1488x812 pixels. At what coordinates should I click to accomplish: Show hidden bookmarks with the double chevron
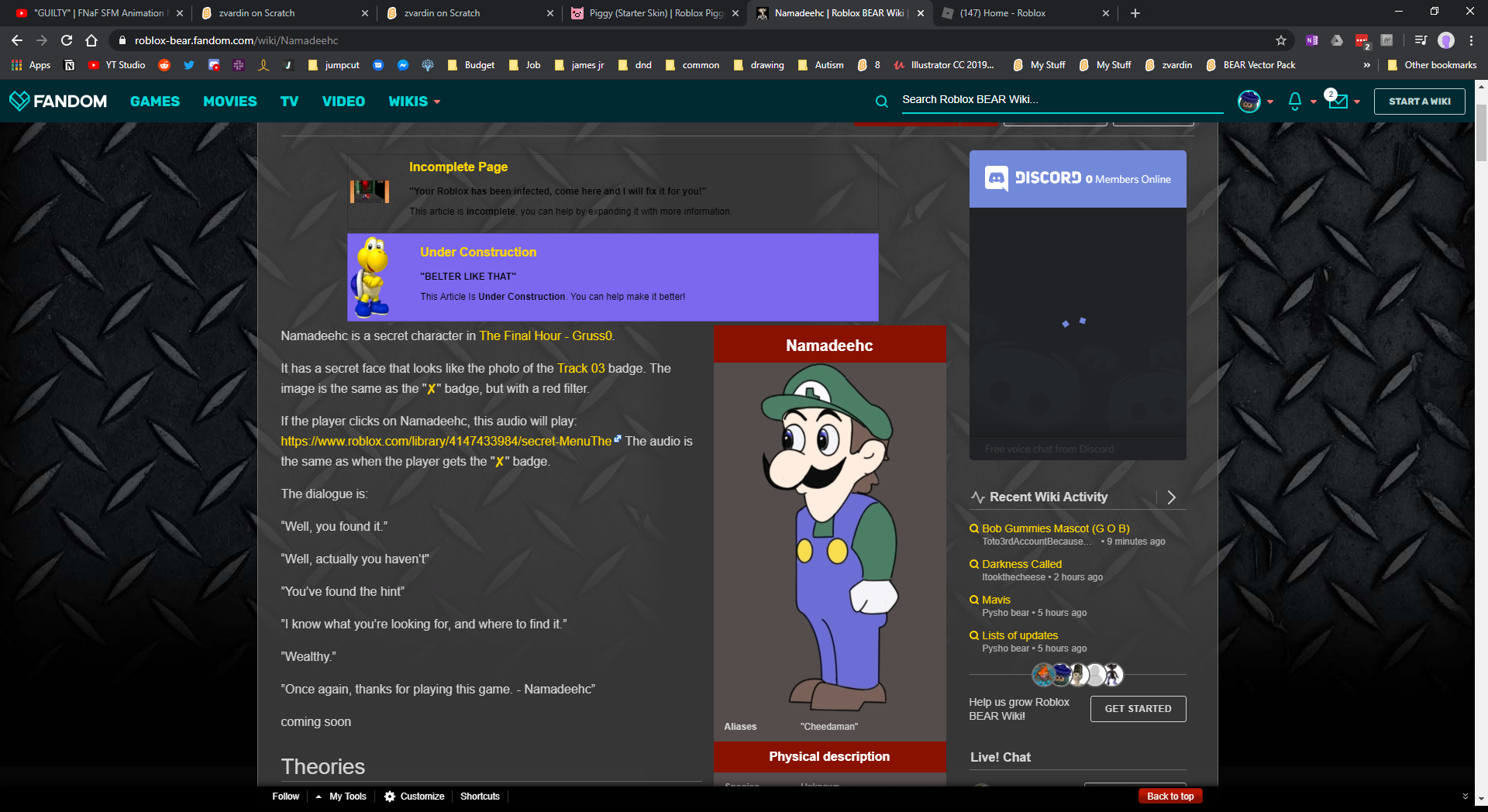click(x=1367, y=65)
